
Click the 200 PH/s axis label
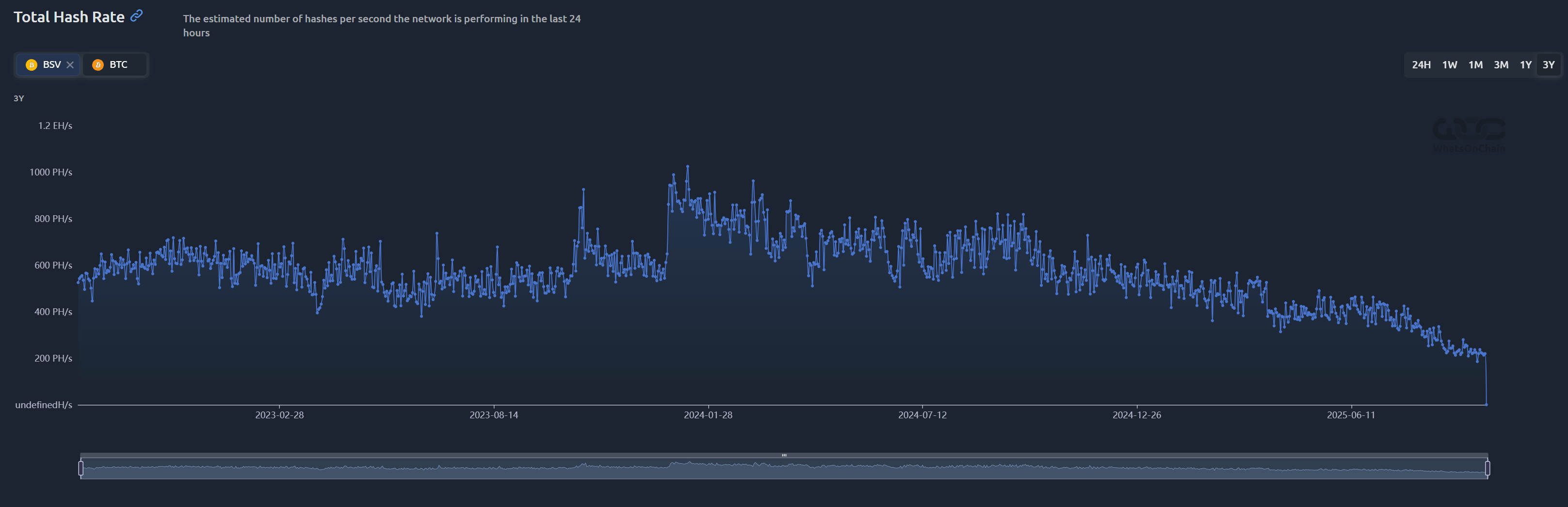[53, 359]
